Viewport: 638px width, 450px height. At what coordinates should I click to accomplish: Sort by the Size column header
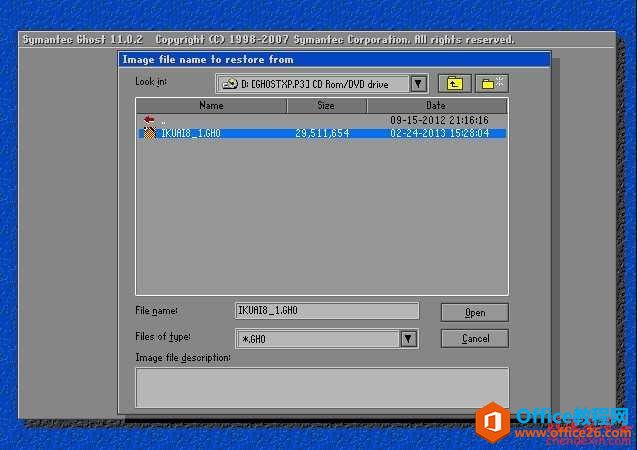click(326, 106)
